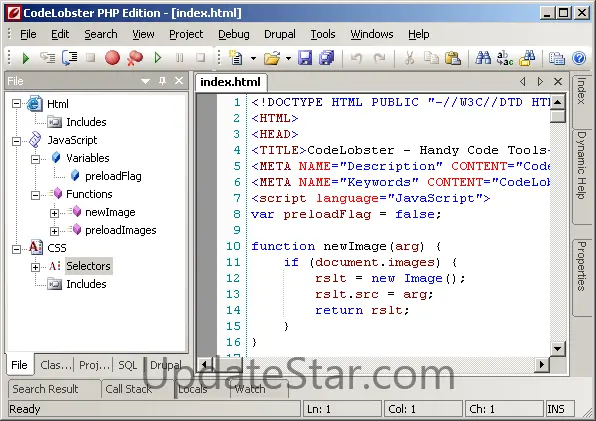Collapse the Functions tree node
Image resolution: width=596 pixels, height=421 pixels.
coord(35,195)
